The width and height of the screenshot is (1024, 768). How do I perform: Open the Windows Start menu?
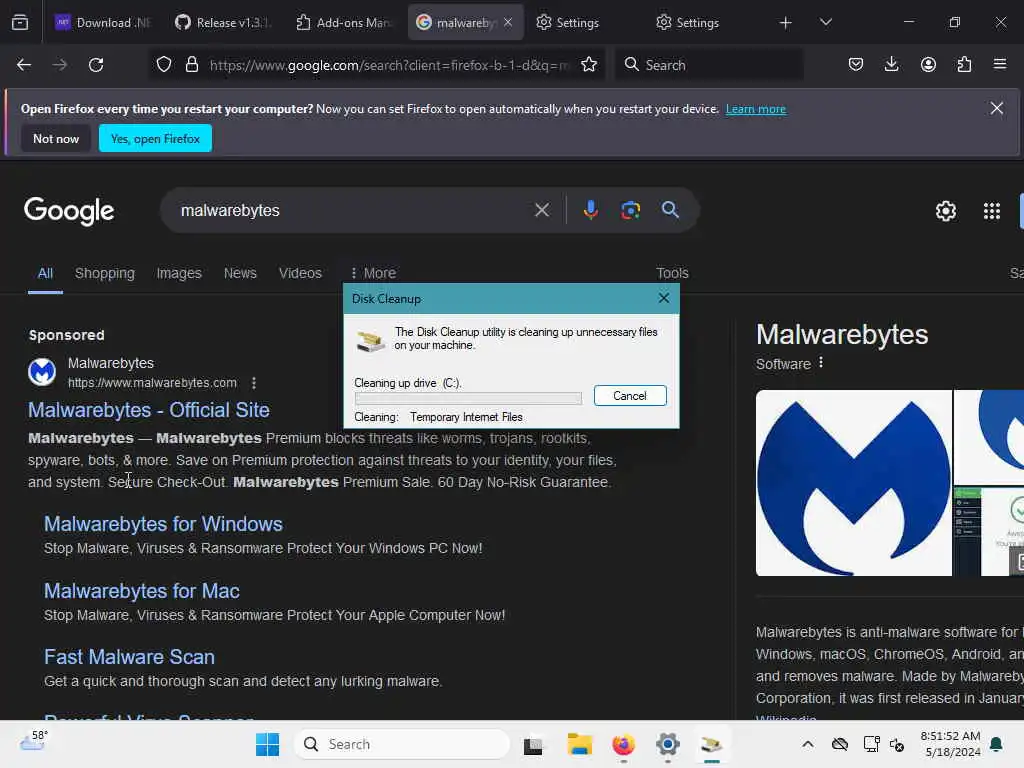click(267, 744)
